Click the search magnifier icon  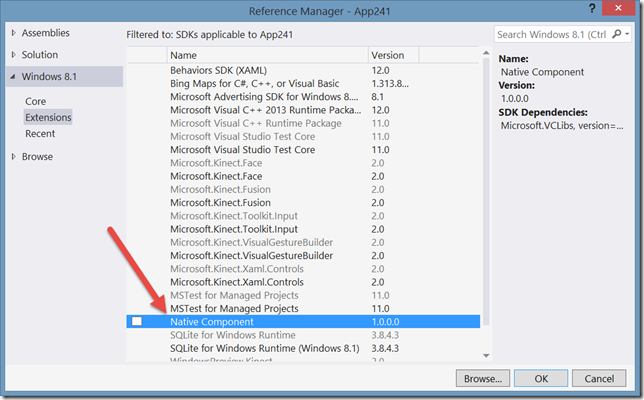pos(616,34)
